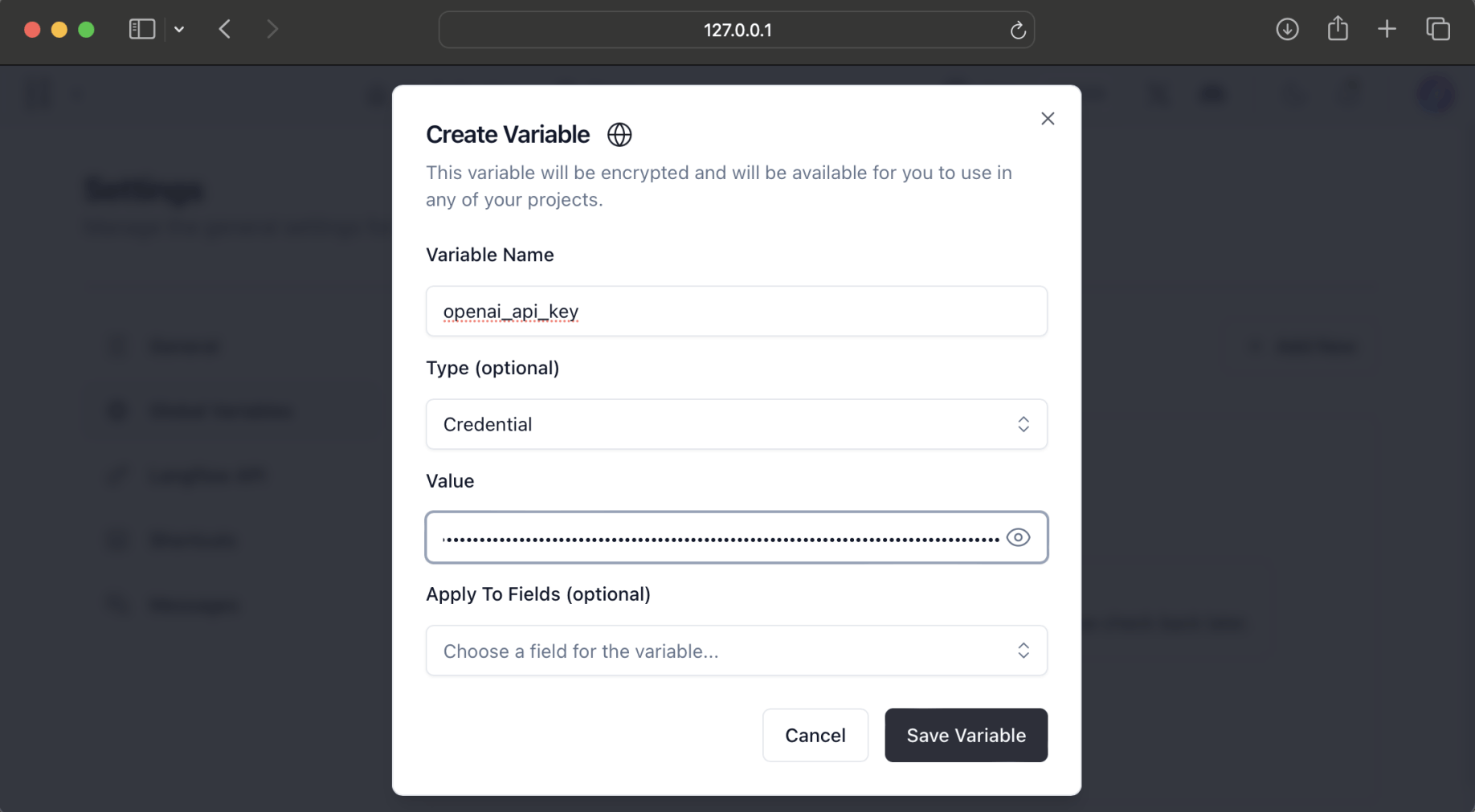The image size is (1475, 812).
Task: Expand the sidebar chevron dropdown
Action: coord(179,30)
